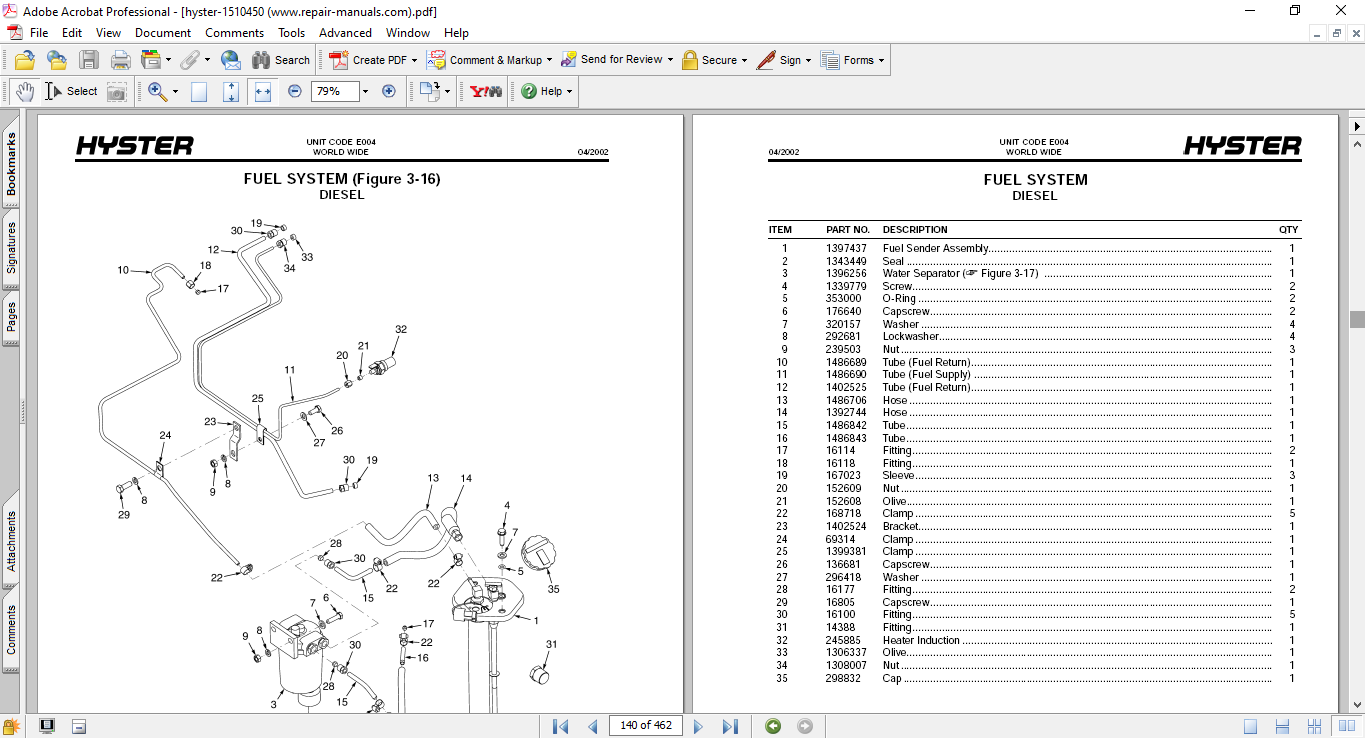Click the green Previous View arrow
This screenshot has width=1365, height=738.
click(x=773, y=726)
